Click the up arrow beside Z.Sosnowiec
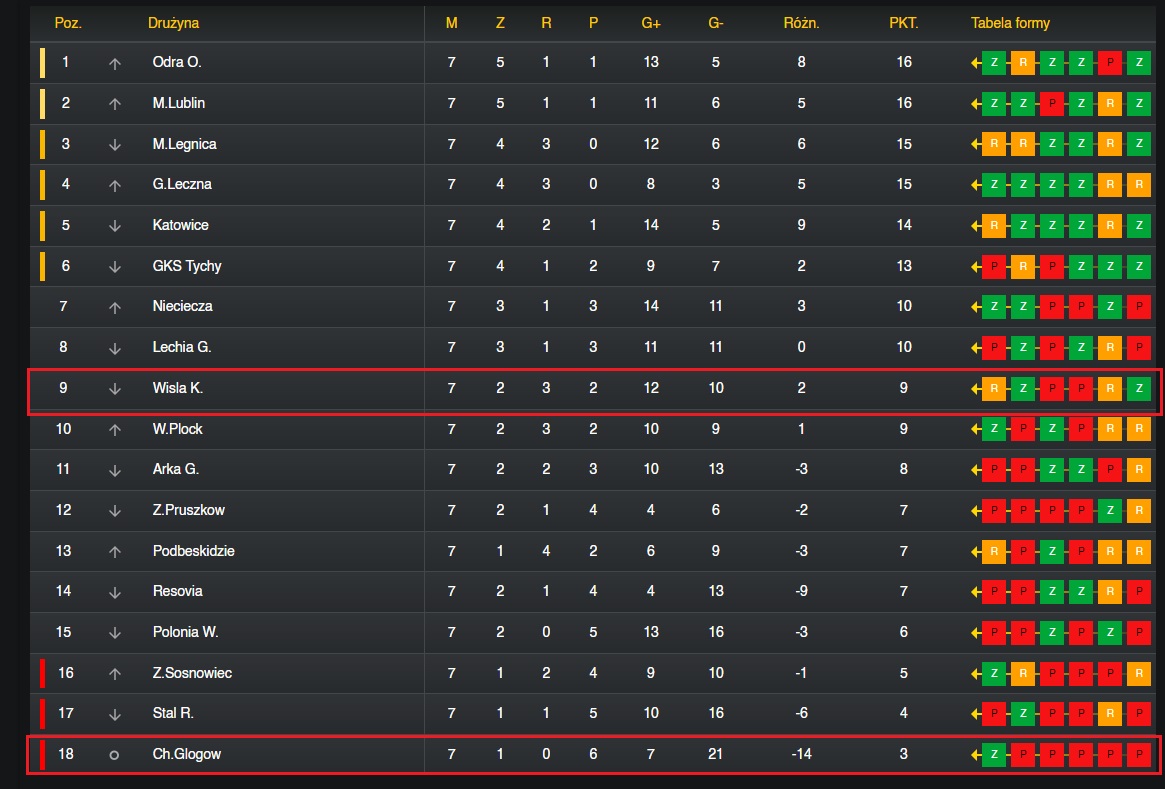Screen dimensions: 1165x789 click(114, 674)
